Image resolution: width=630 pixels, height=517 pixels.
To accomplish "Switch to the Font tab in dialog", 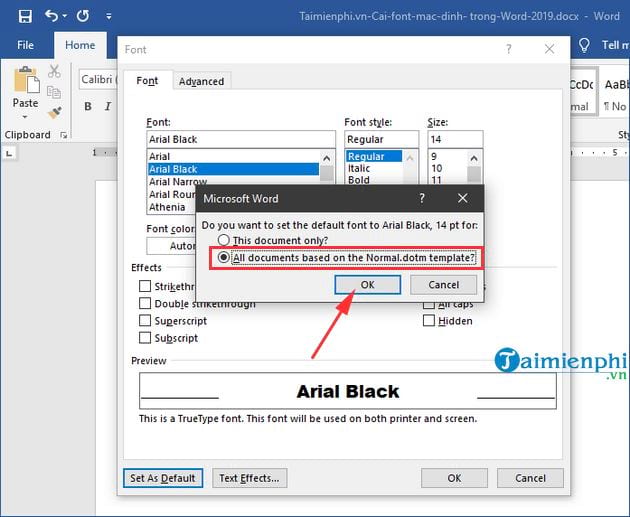I will tap(147, 81).
